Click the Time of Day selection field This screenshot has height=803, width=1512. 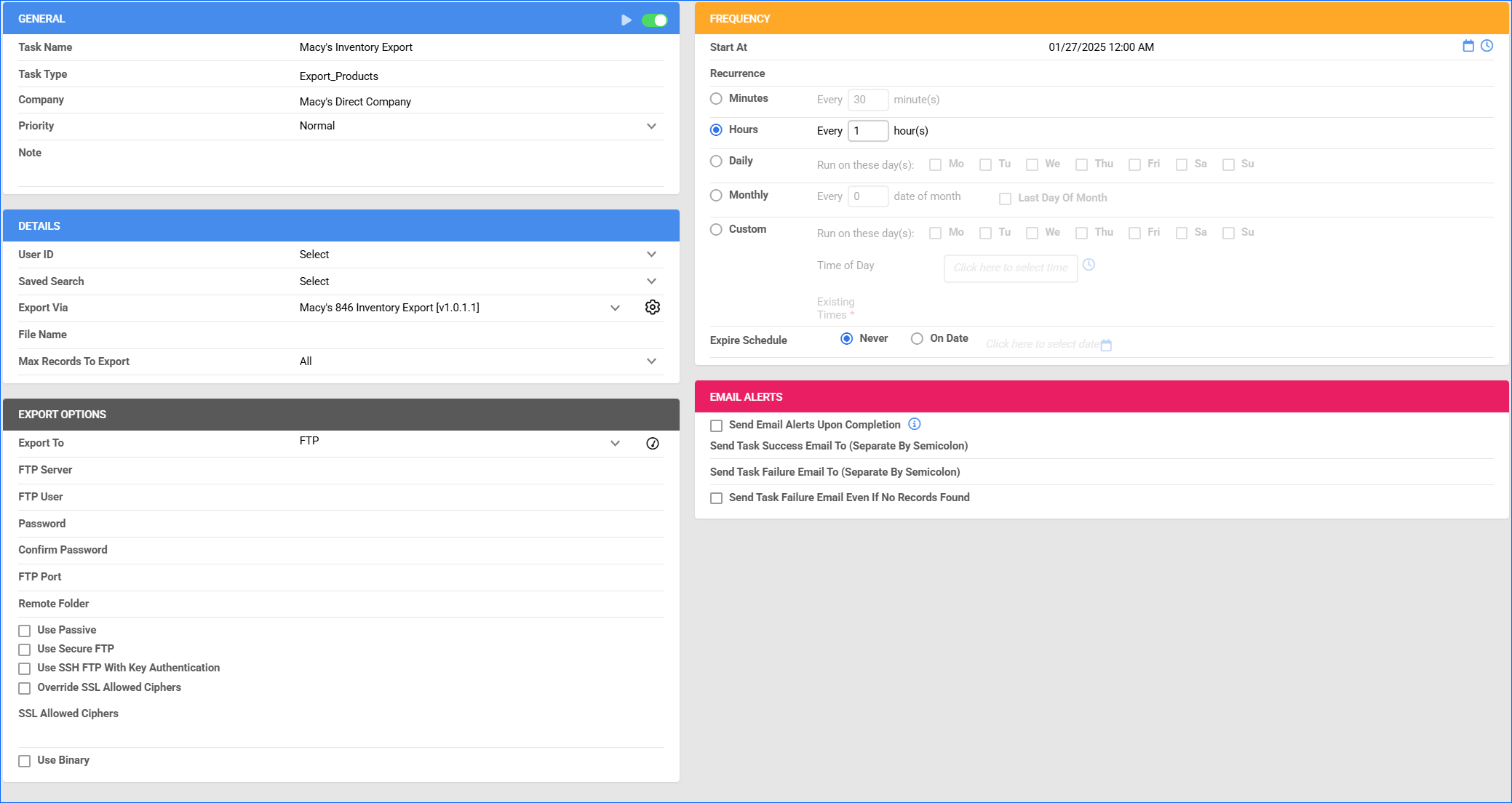(x=1011, y=268)
